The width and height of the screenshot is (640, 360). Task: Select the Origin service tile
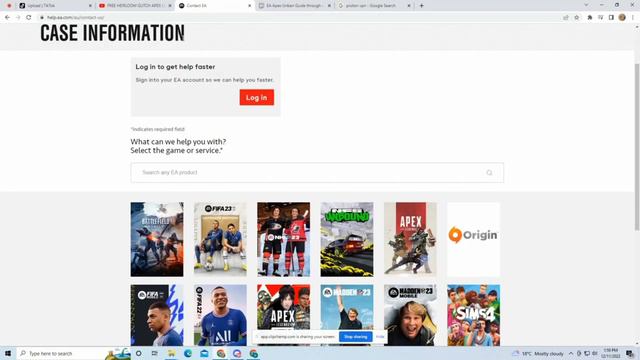click(x=473, y=239)
